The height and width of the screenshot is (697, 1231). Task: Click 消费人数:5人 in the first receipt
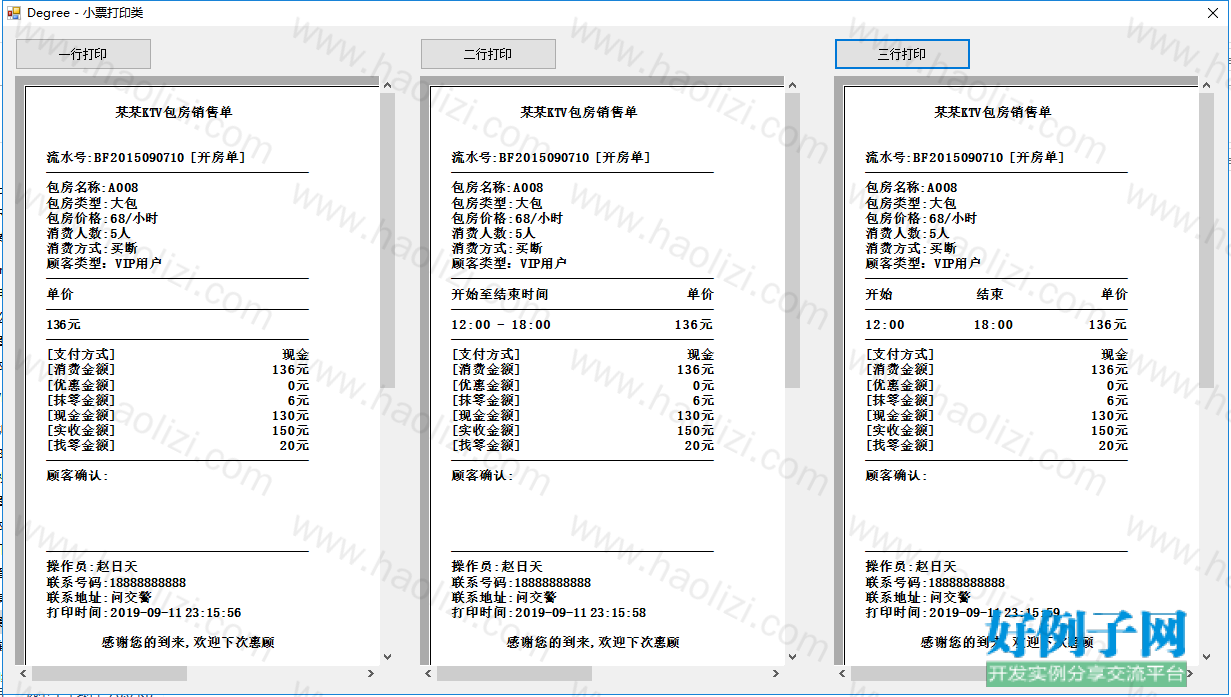tap(88, 233)
